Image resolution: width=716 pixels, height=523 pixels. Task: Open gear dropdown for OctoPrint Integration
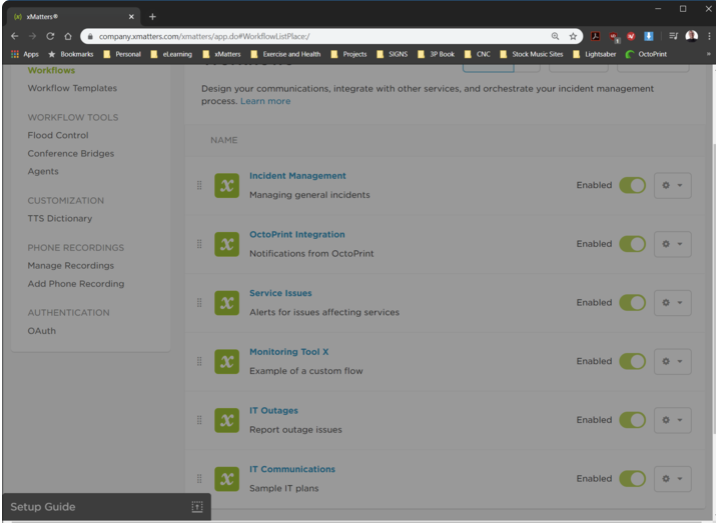[x=673, y=244]
